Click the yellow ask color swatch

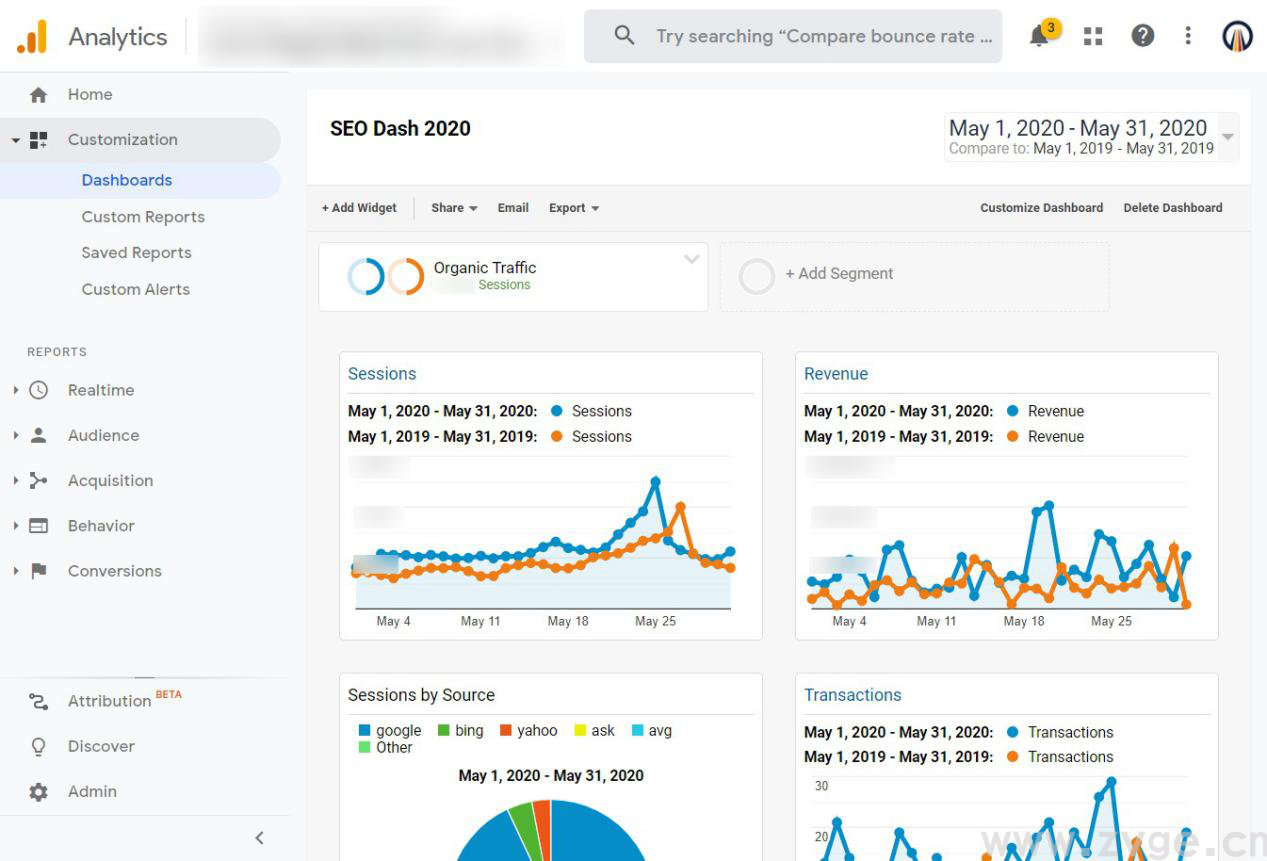tap(579, 730)
